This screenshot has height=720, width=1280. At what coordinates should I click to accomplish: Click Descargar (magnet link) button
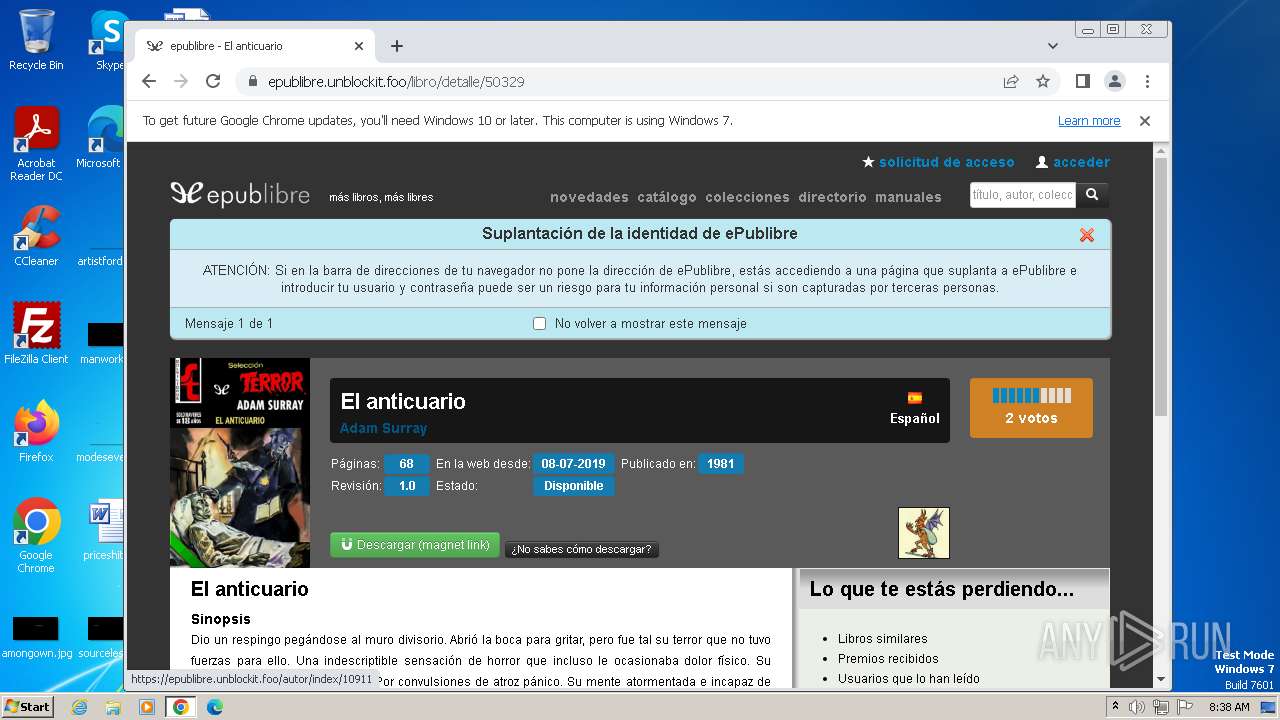click(x=415, y=545)
